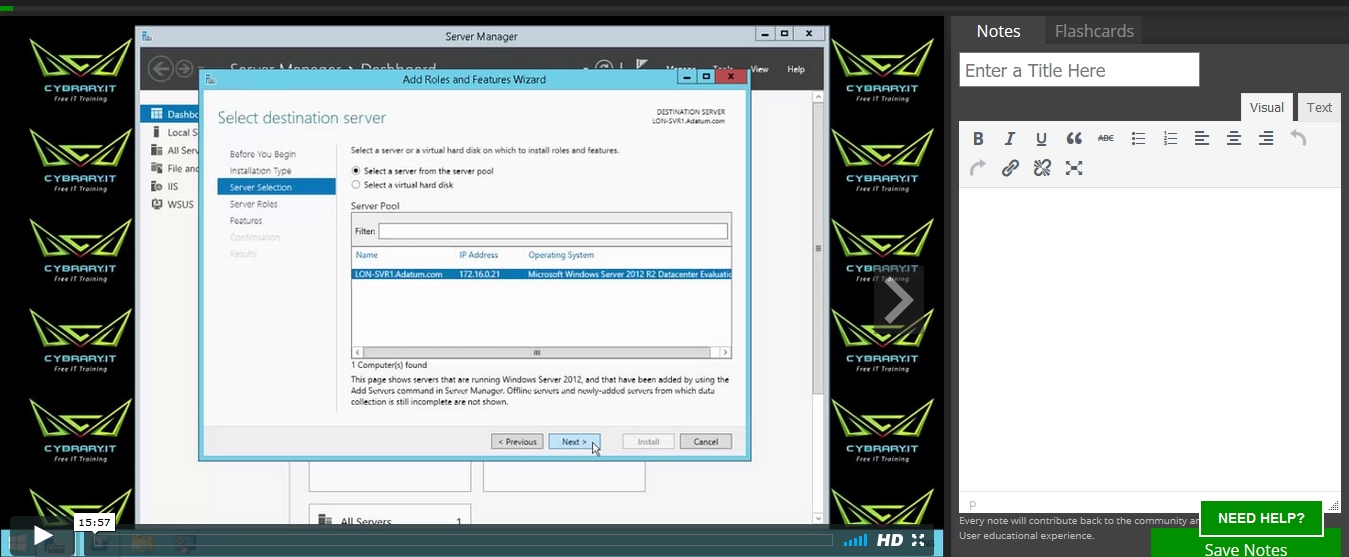This screenshot has height=557, width=1349.
Task: Select the Visual editor tab
Action: tap(1266, 107)
